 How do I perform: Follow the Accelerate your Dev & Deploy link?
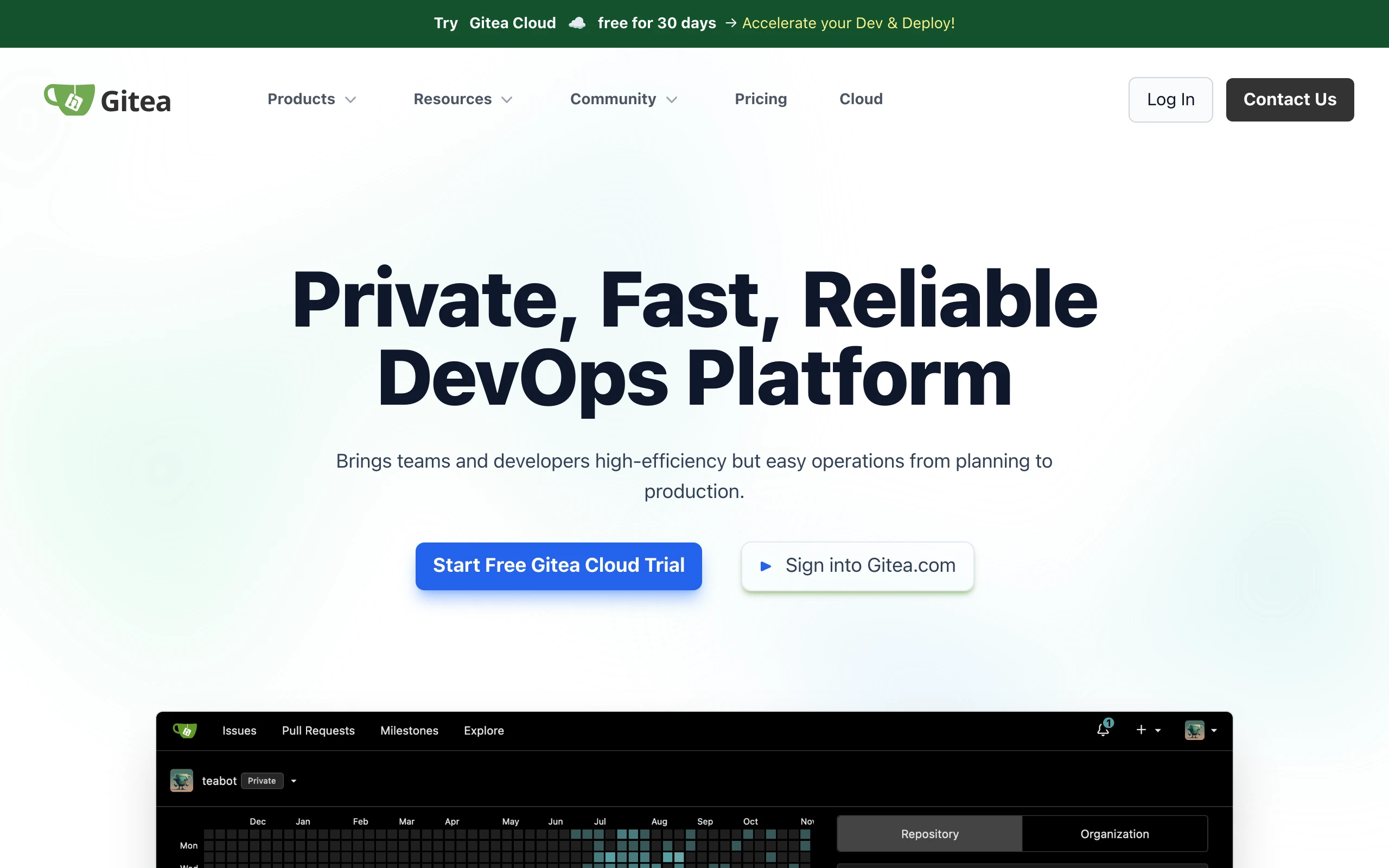pos(848,23)
